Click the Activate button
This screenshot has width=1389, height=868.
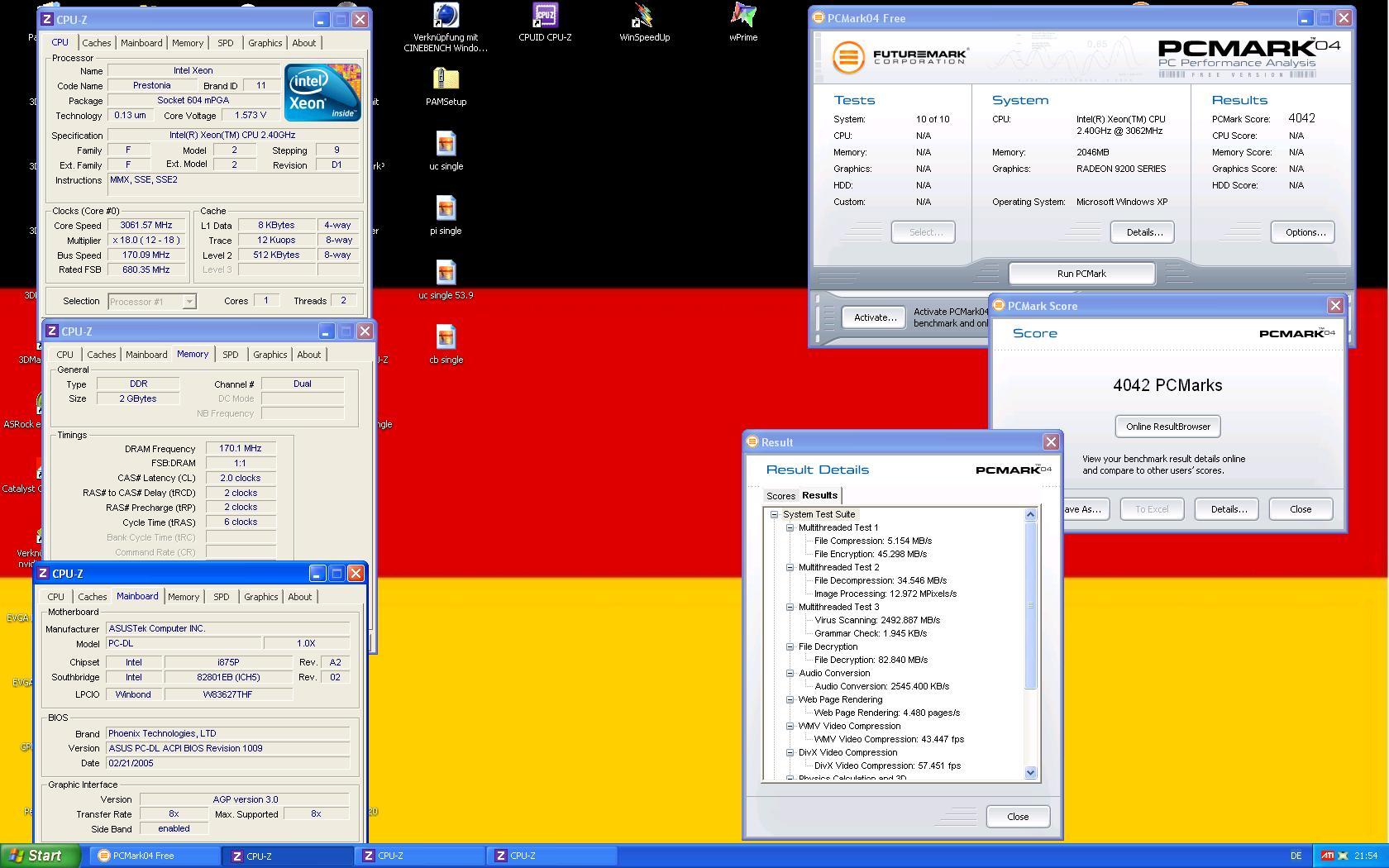875,317
